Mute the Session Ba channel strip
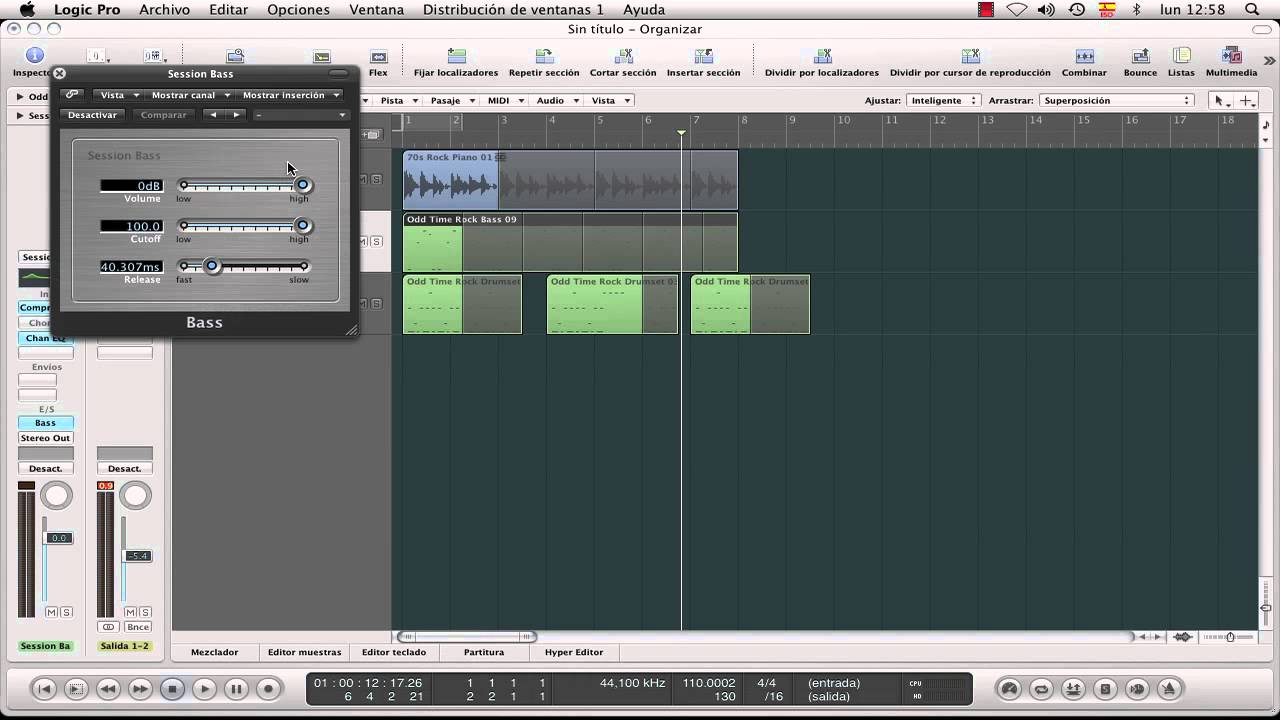This screenshot has height=720, width=1280. tap(52, 612)
